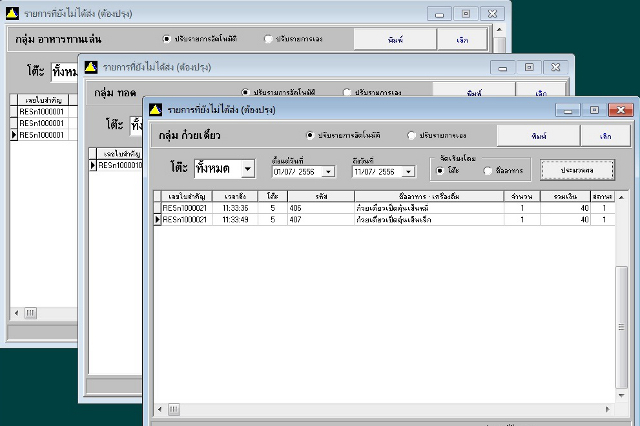Screen dimensions: 640x426
Task: Click the พิมพ์ print button in the อาหารทานเล่น window
Action: (395, 40)
